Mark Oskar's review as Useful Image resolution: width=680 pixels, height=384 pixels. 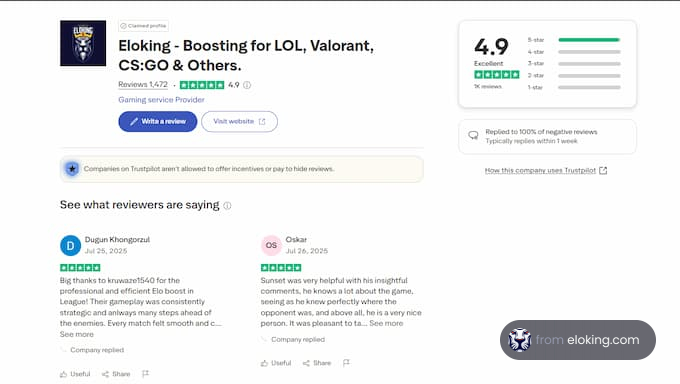coord(276,363)
